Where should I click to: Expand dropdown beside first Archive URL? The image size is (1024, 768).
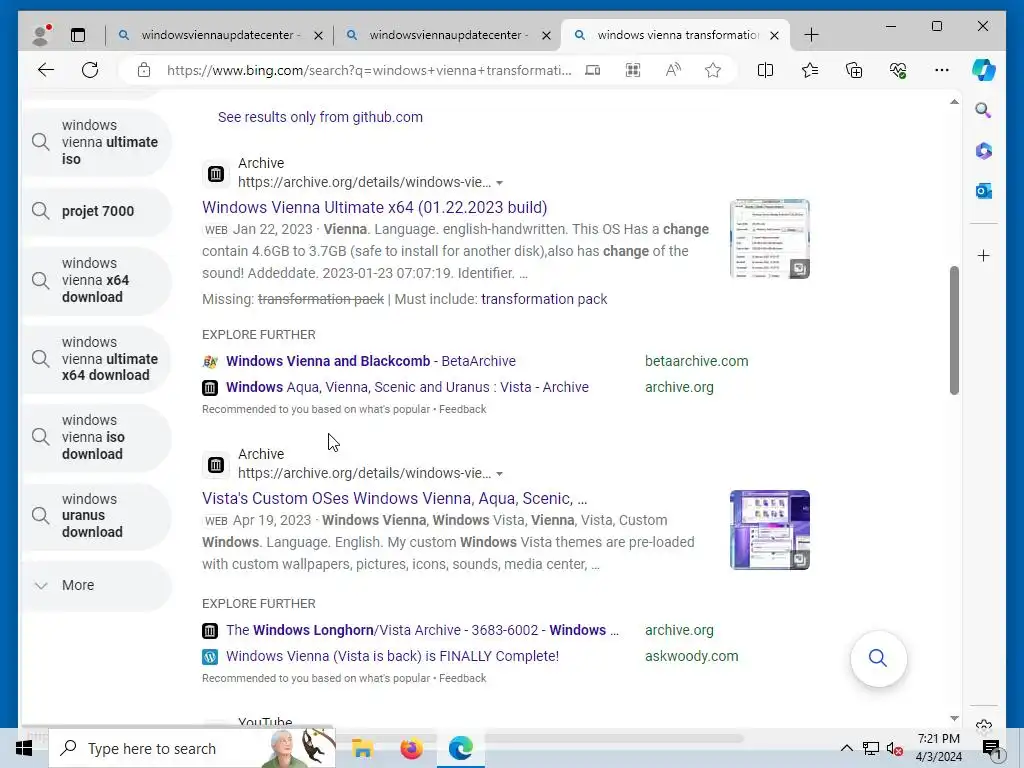click(x=500, y=183)
